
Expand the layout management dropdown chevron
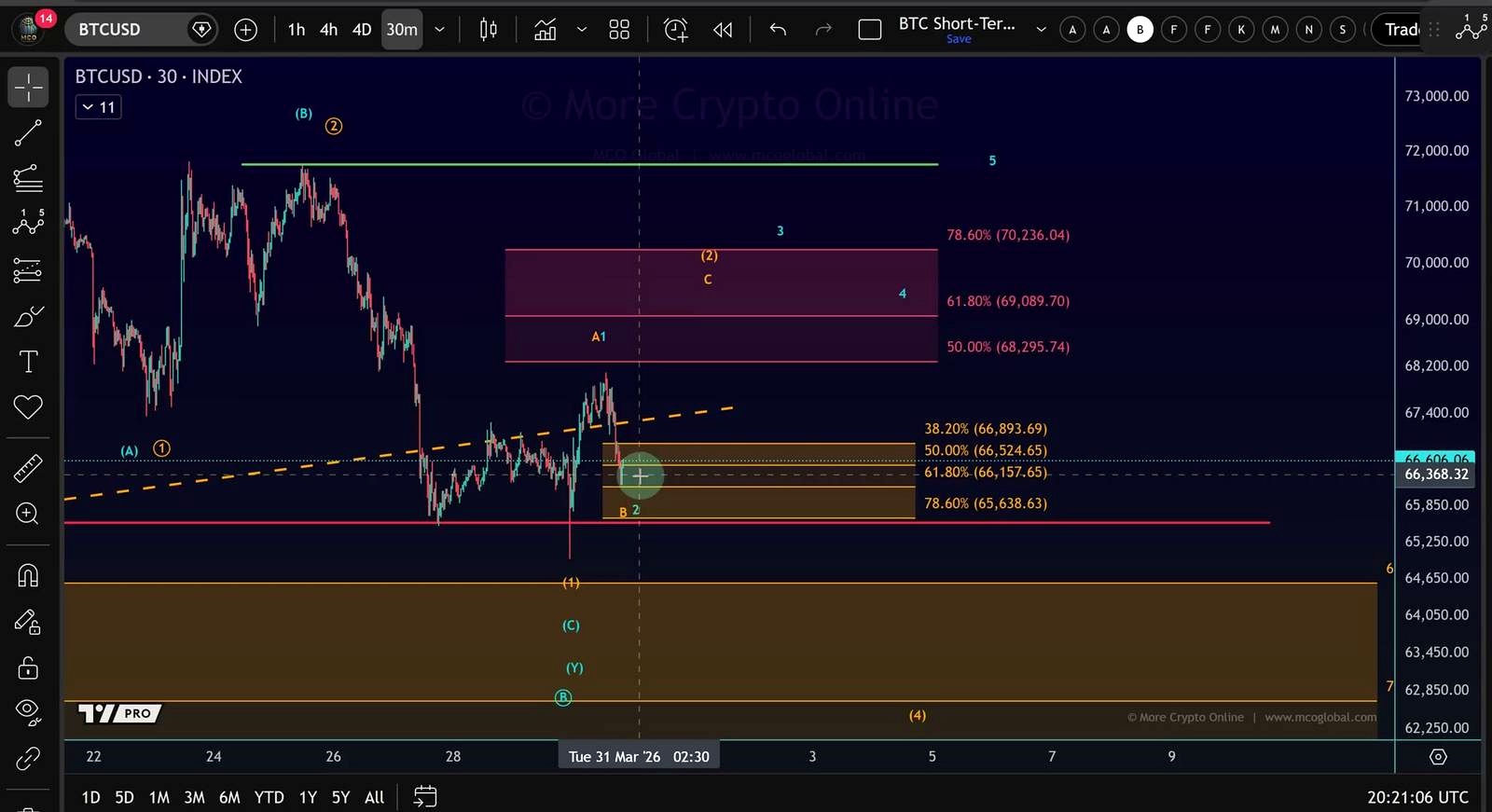coord(1041,30)
